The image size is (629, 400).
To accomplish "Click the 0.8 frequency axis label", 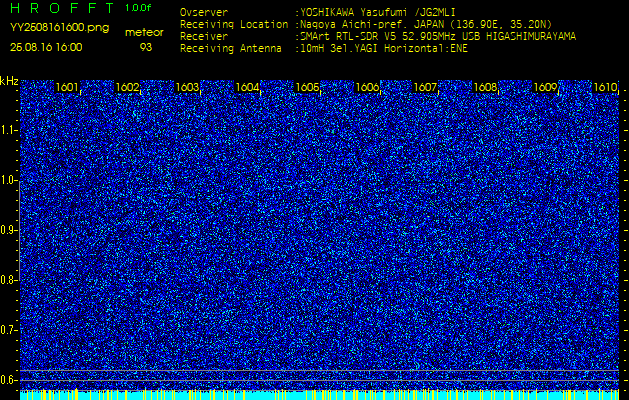I will point(7,280).
